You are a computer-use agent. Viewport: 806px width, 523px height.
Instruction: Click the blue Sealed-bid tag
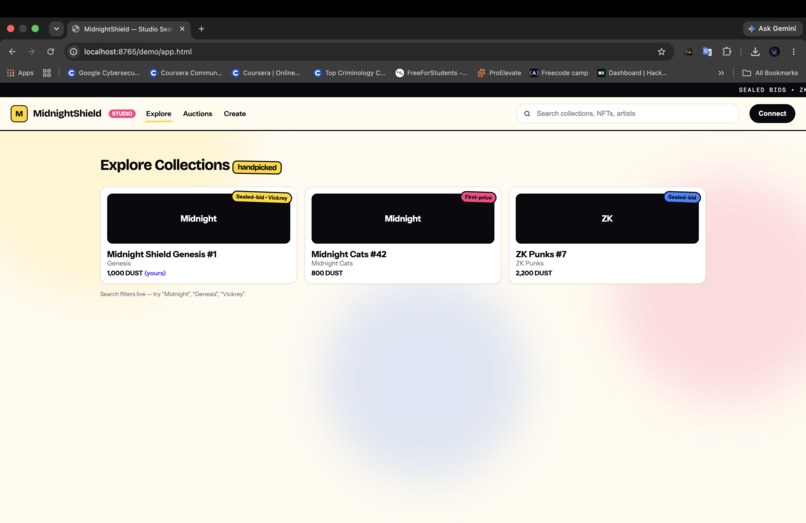[682, 197]
